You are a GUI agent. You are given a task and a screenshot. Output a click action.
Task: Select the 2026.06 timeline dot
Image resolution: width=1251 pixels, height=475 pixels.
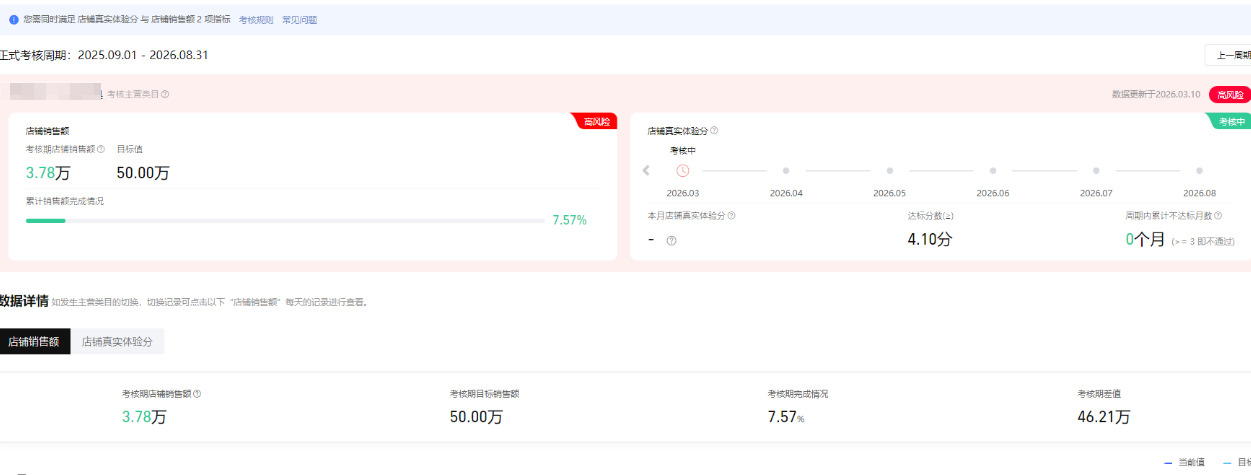click(x=993, y=170)
